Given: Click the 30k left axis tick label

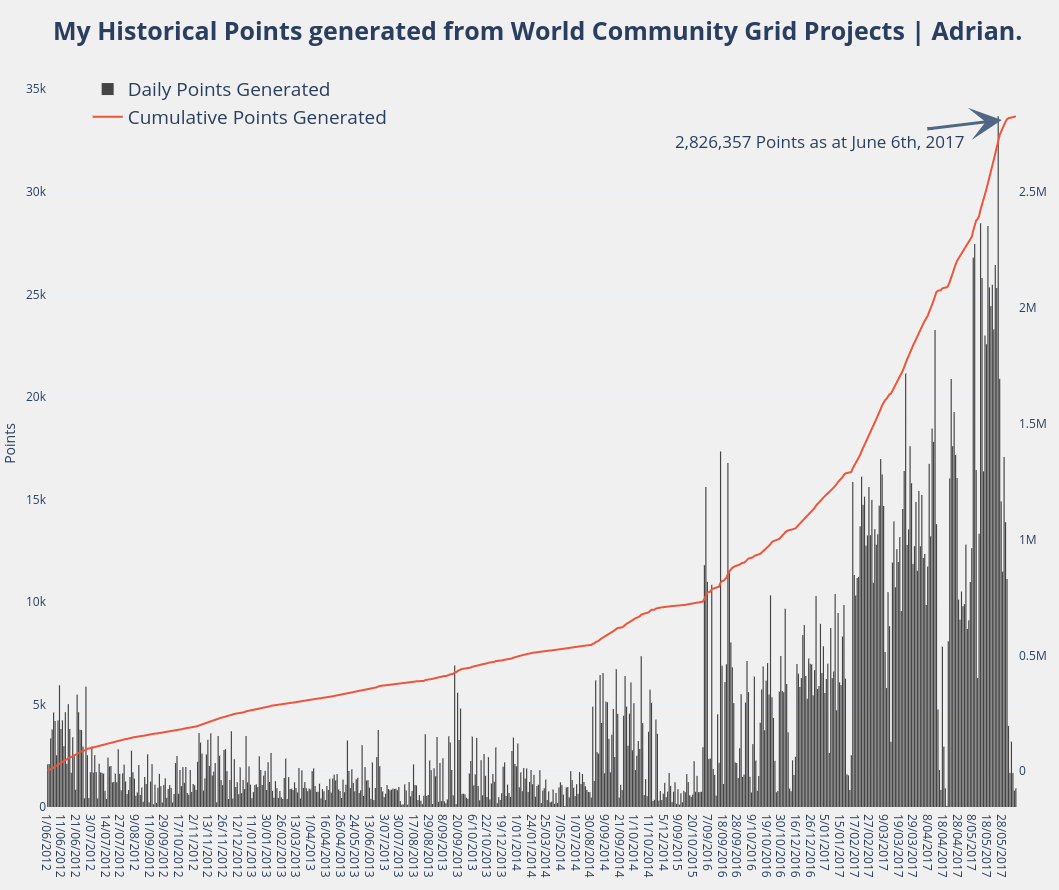Looking at the screenshot, I should pyautogui.click(x=35, y=192).
